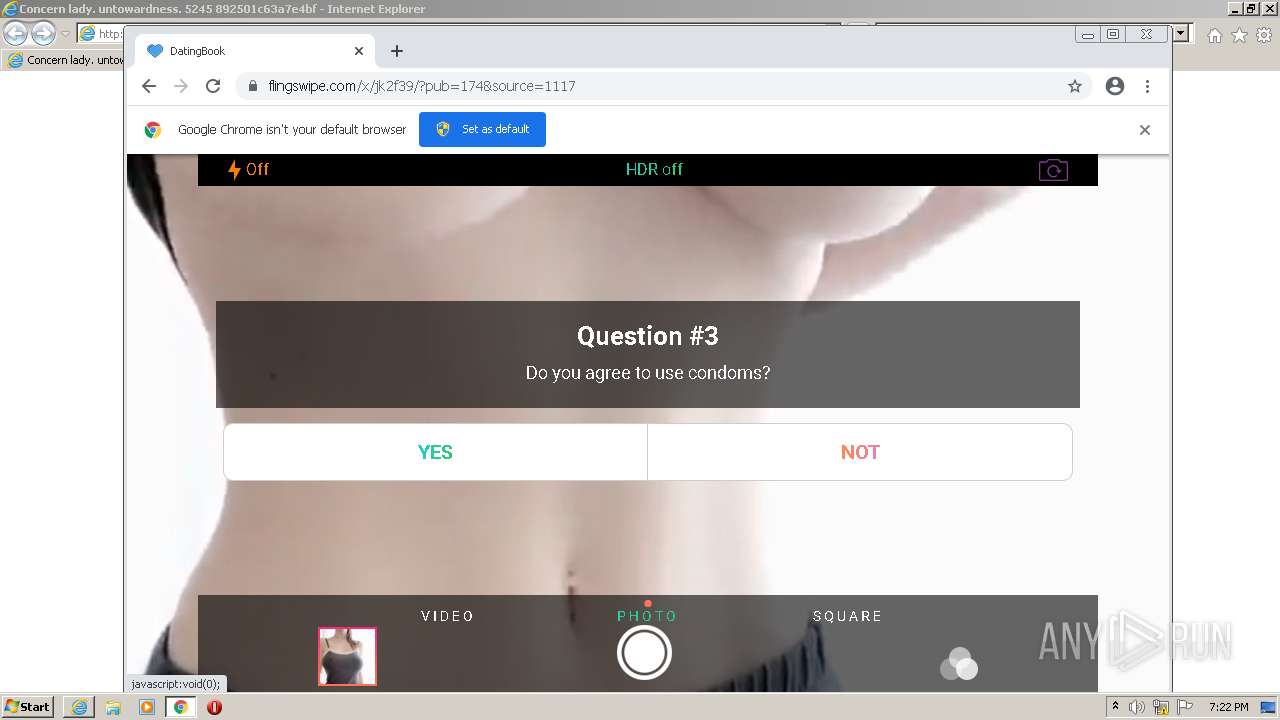Open Internet Explorer favorites star
The width and height of the screenshot is (1280, 720).
coord(1239,35)
